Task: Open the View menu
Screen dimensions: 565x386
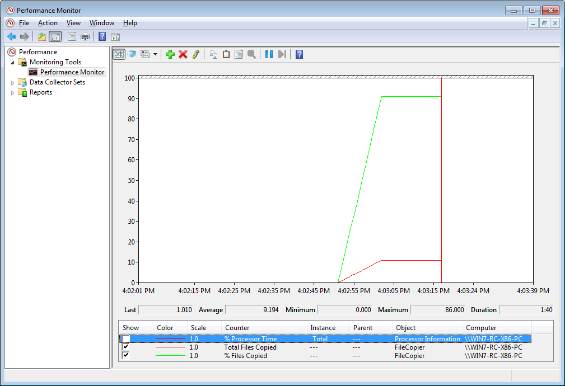Action: coord(73,23)
